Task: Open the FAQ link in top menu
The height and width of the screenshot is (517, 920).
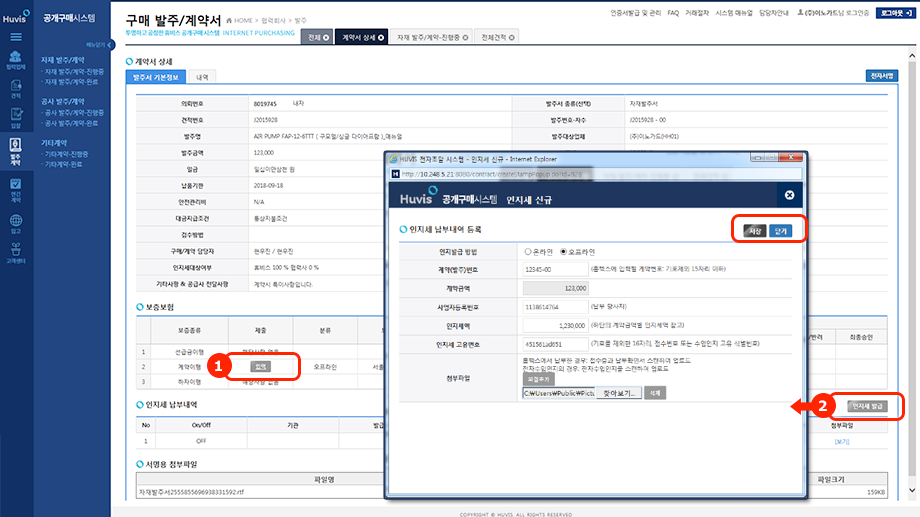Action: coord(673,13)
